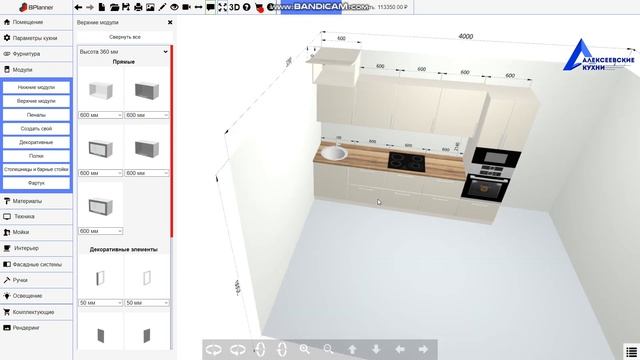Viewport: 640px width, 360px height.
Task: Toggle the eye visibility icon
Action: pyautogui.click(x=174, y=7)
